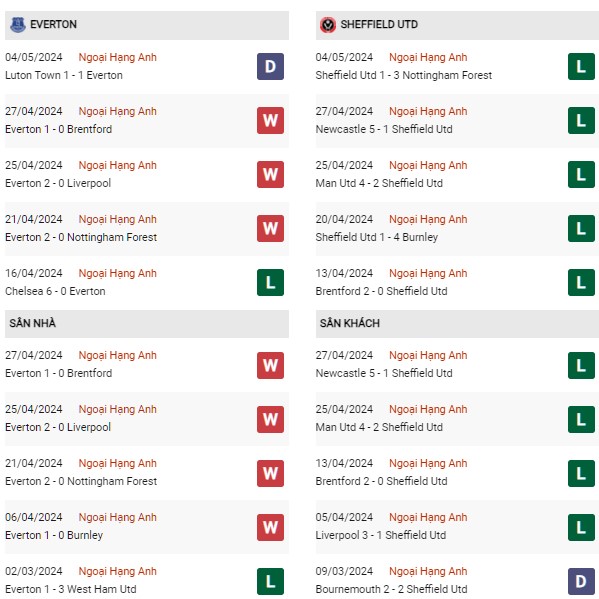Click the L badge for Everton 1-3 West Ham Utd
This screenshot has width=599, height=599.
(270, 581)
